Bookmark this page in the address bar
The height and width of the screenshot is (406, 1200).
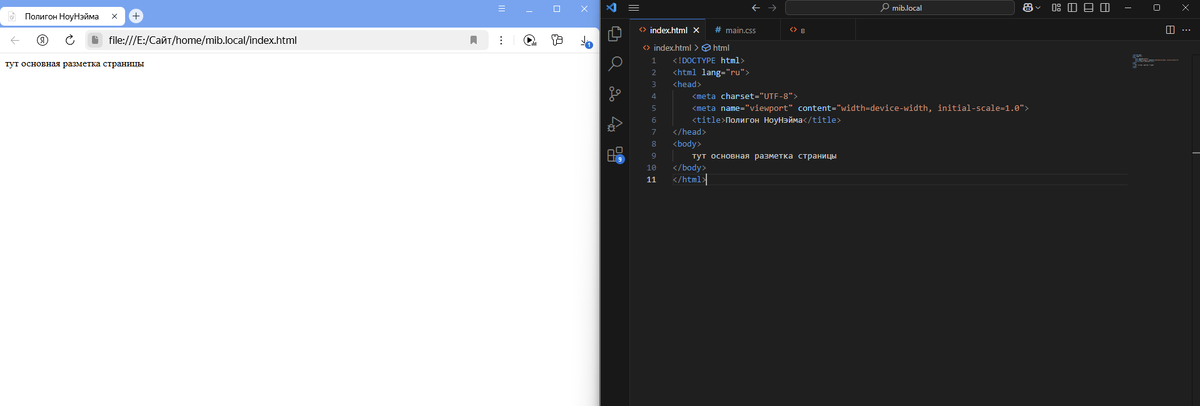473,40
